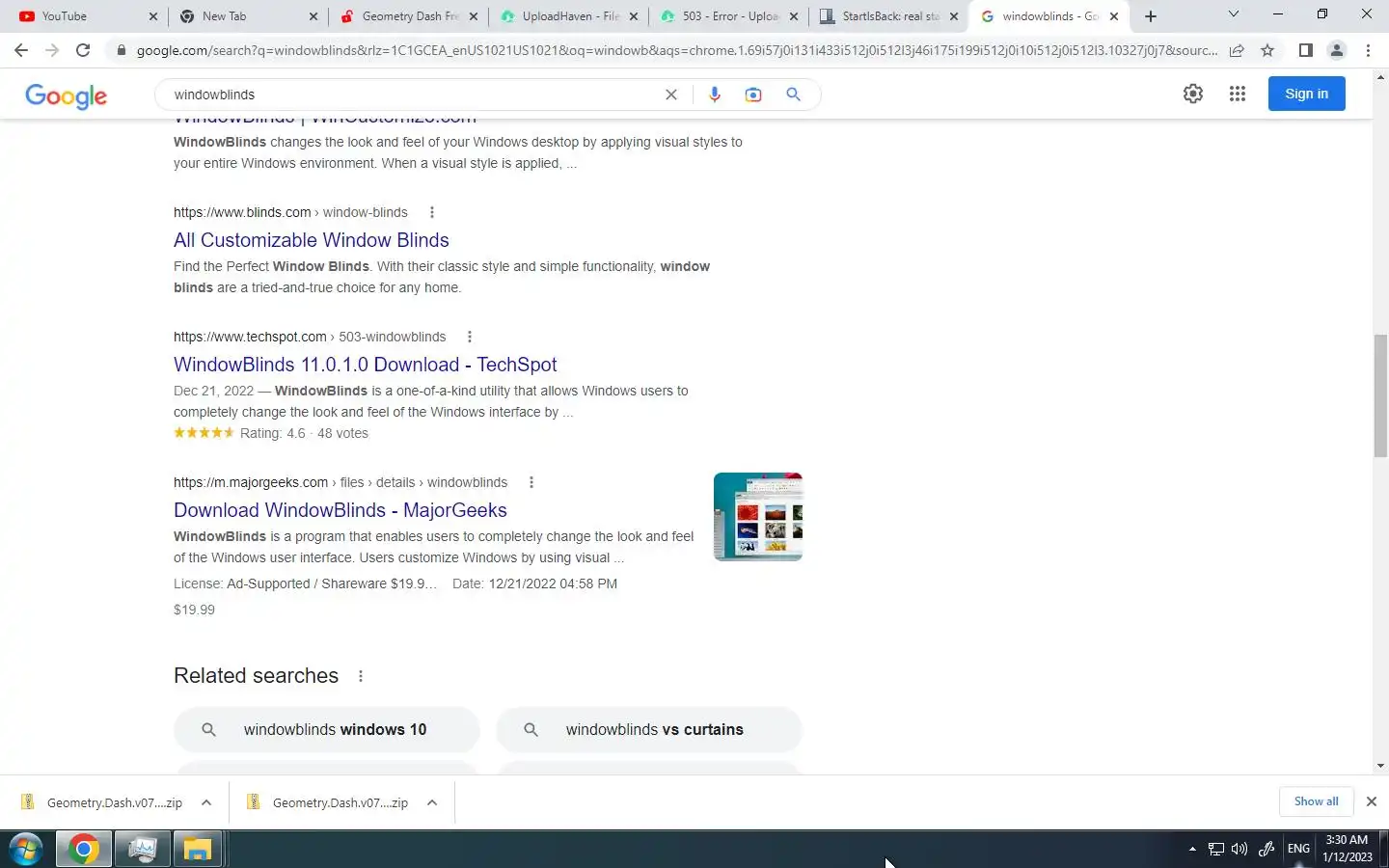Share this page from the address bar

pos(1237,50)
